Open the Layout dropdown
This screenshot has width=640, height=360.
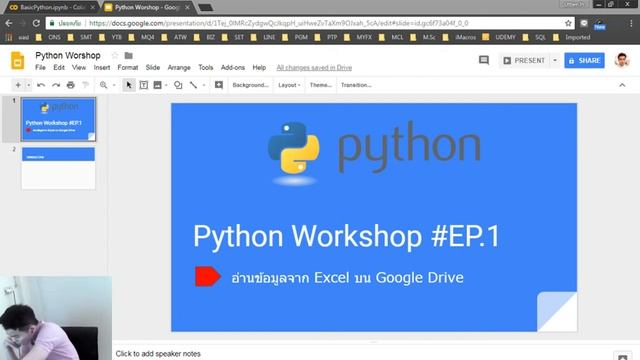[x=289, y=85]
